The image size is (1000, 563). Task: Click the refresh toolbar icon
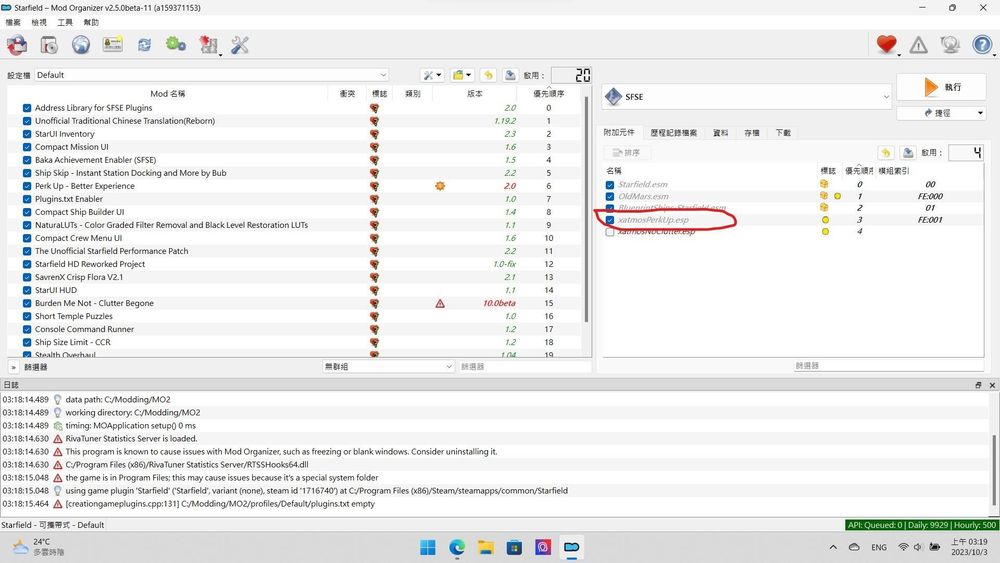pyautogui.click(x=145, y=44)
